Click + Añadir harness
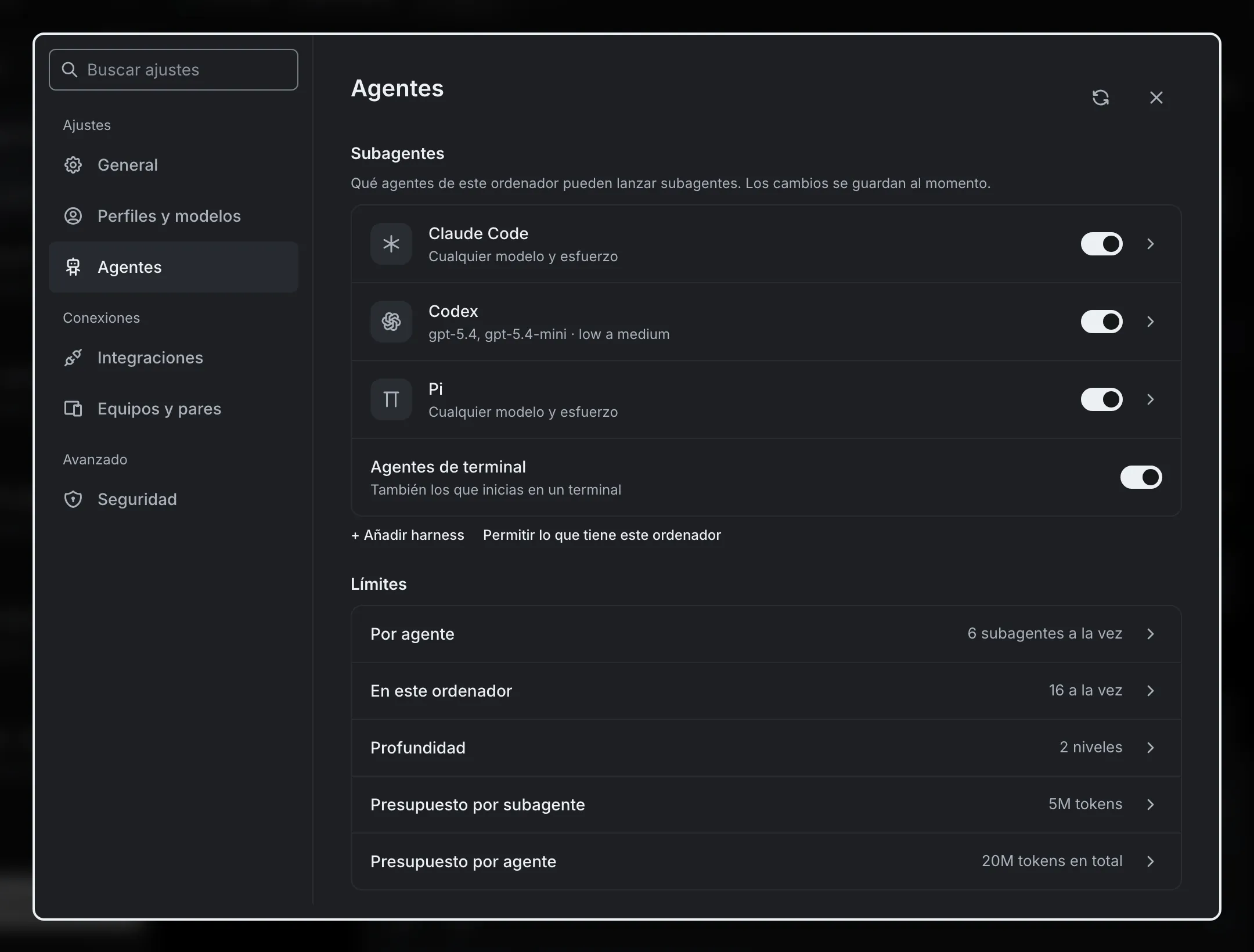 pos(408,535)
